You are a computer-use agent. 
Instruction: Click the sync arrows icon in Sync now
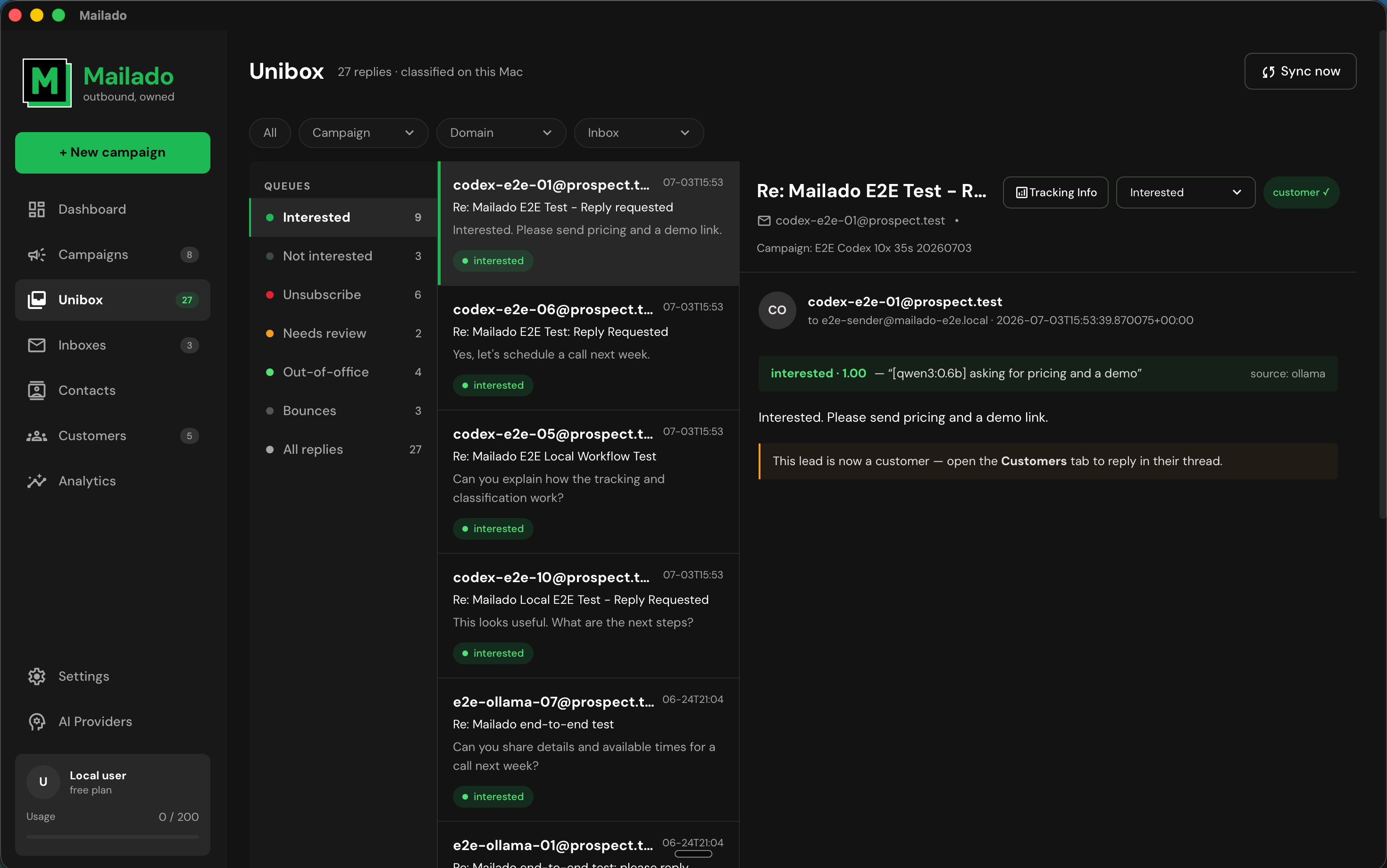[1268, 72]
